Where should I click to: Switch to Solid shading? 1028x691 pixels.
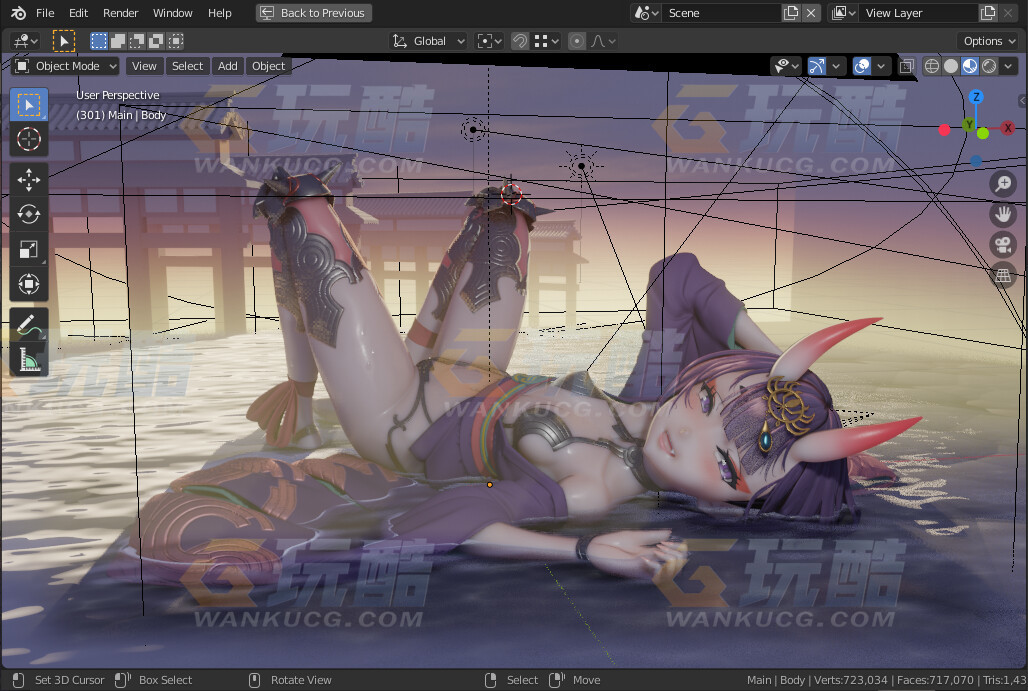tap(951, 66)
